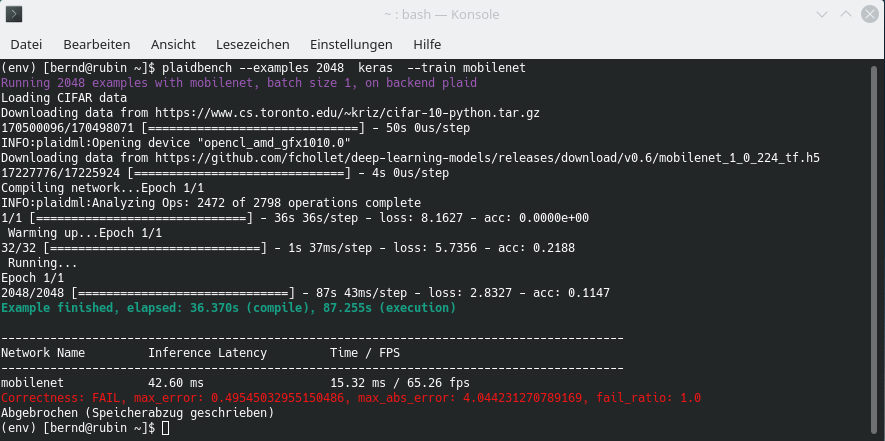The height and width of the screenshot is (441, 885).
Task: Open the Einstellungen menu
Action: [x=351, y=45]
